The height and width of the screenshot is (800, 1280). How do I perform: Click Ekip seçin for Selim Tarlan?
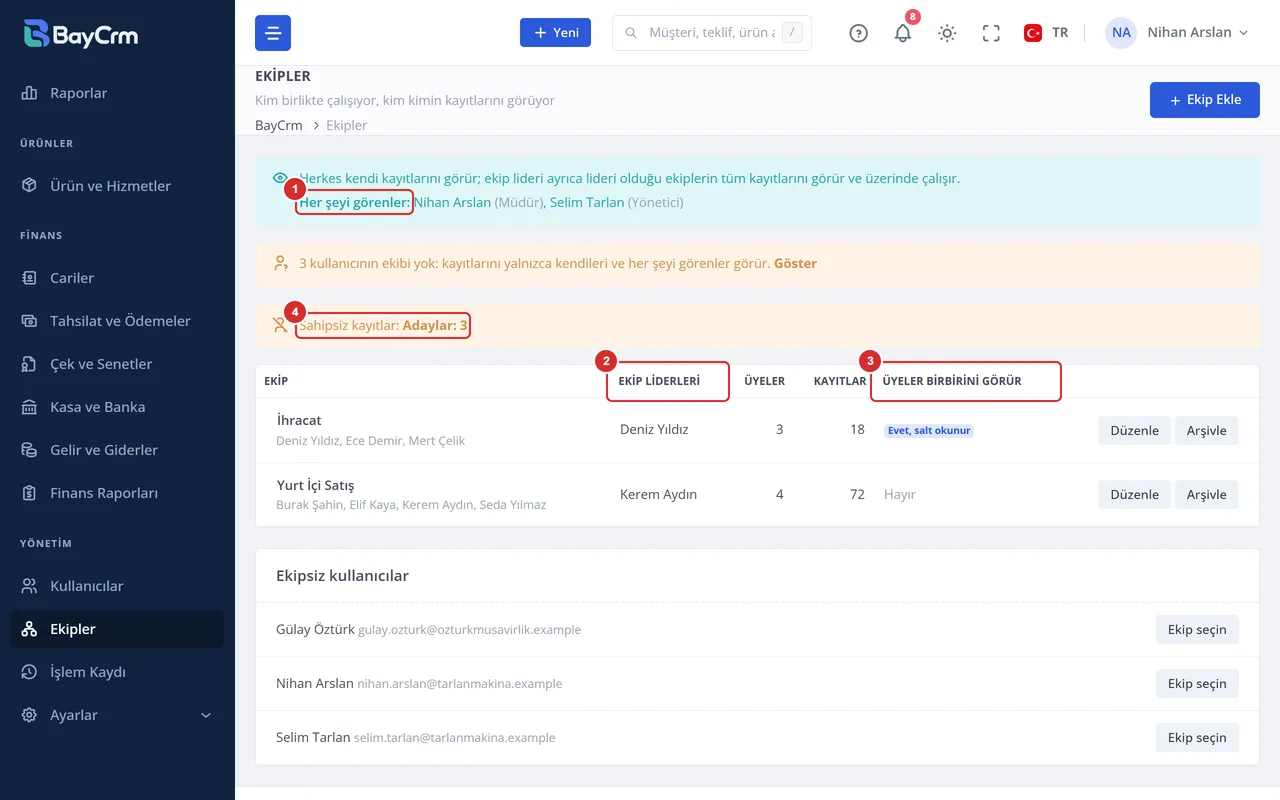(1197, 738)
